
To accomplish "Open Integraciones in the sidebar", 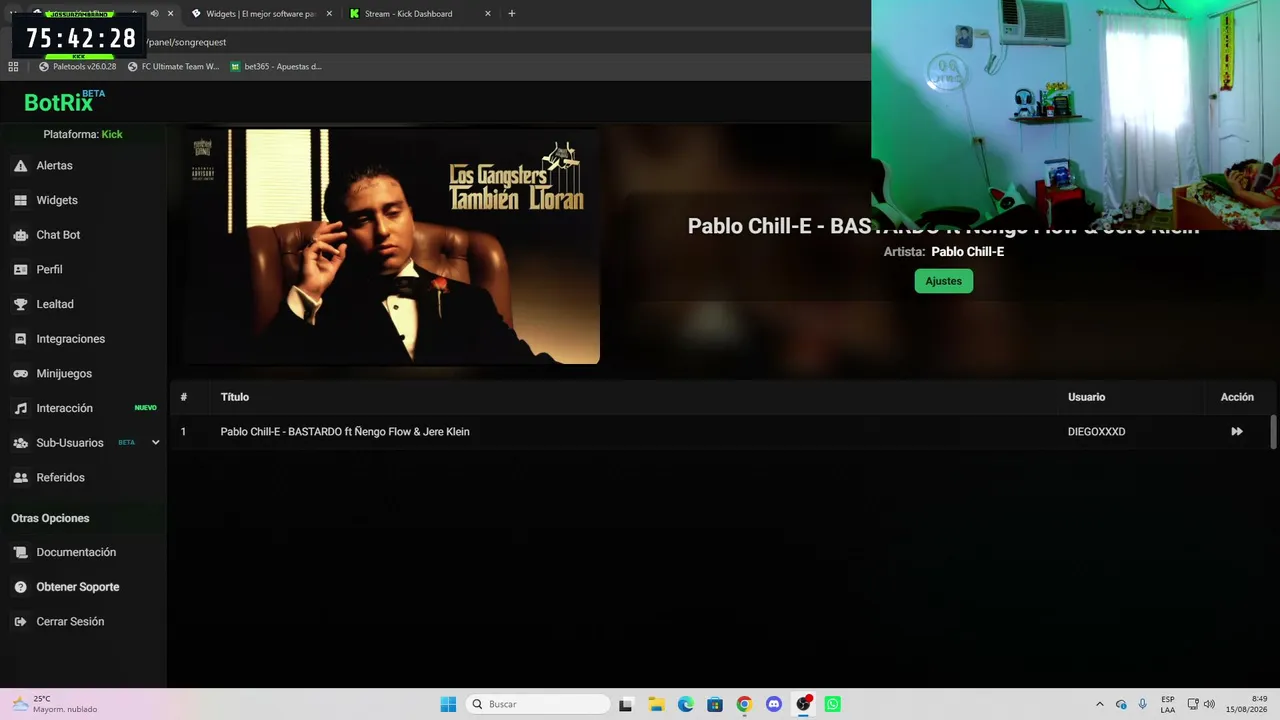I will [x=70, y=339].
